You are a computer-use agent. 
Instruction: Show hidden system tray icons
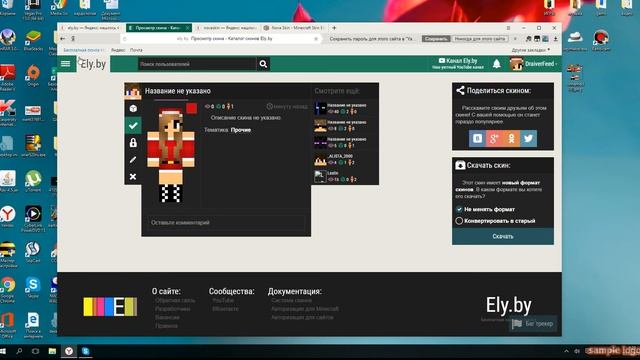click(567, 351)
